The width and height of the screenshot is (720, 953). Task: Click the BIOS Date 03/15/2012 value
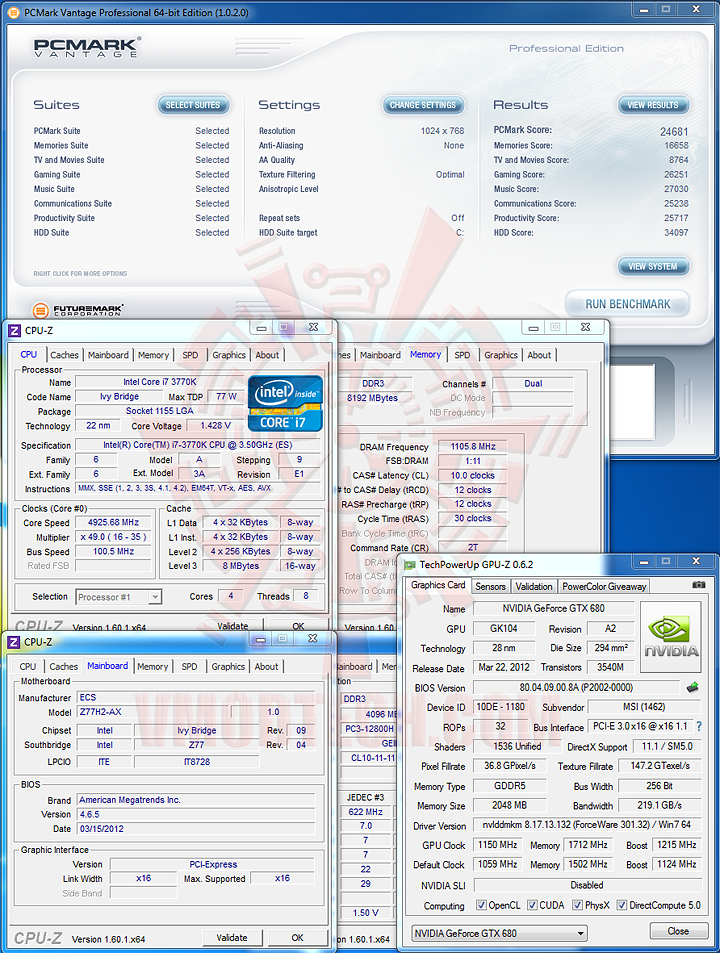point(196,828)
